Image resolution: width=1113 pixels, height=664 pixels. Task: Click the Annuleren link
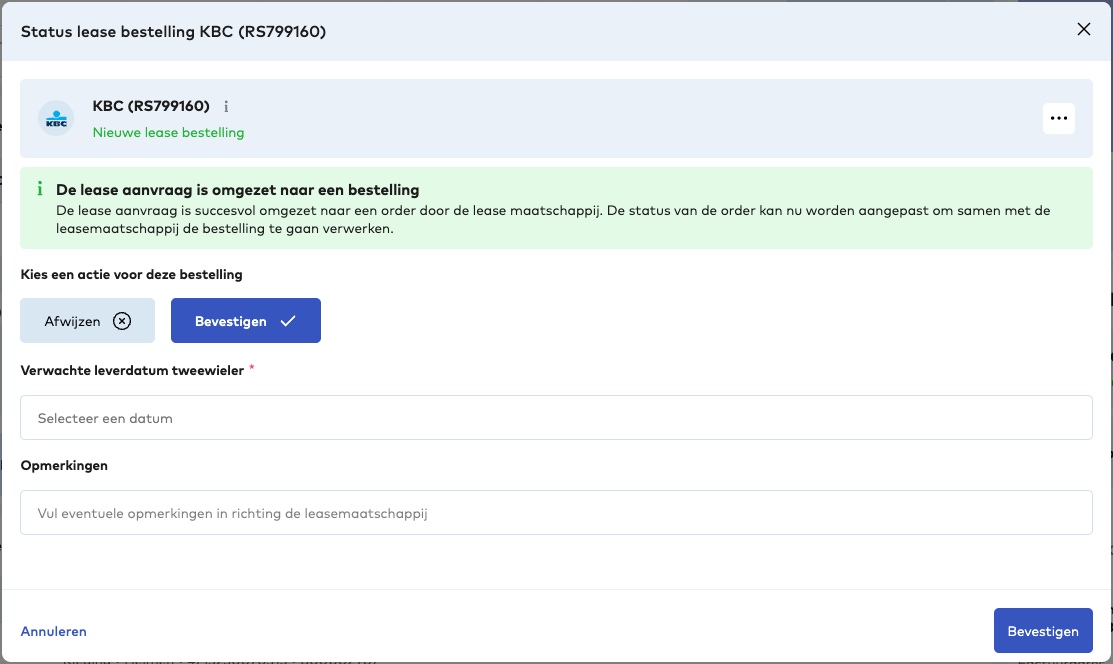click(54, 631)
